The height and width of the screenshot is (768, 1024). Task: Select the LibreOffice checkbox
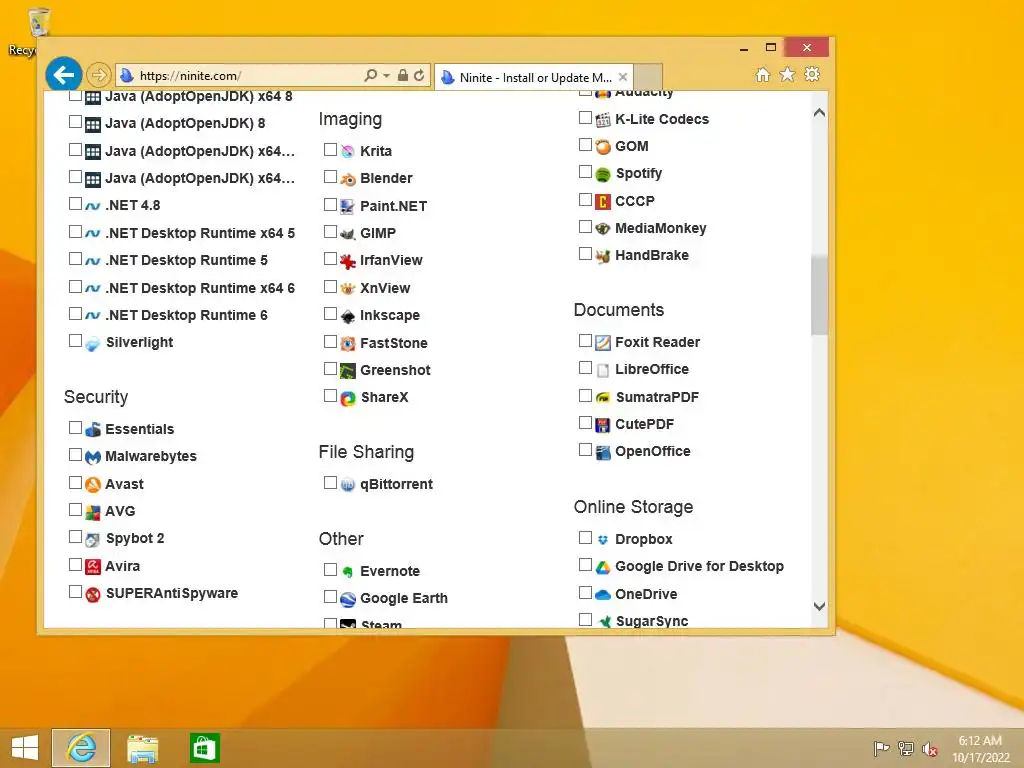585,368
